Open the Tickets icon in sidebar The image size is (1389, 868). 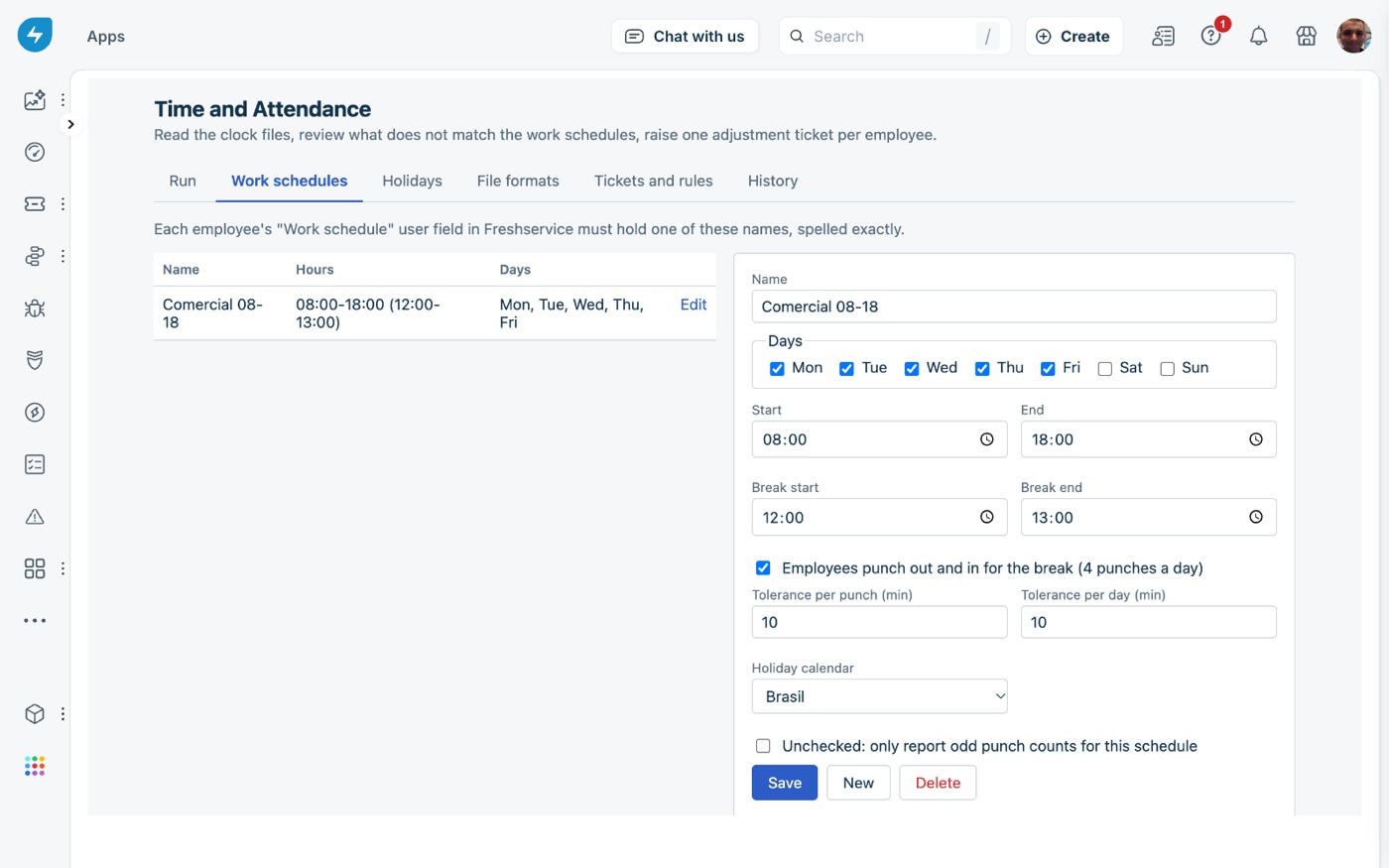tap(35, 204)
